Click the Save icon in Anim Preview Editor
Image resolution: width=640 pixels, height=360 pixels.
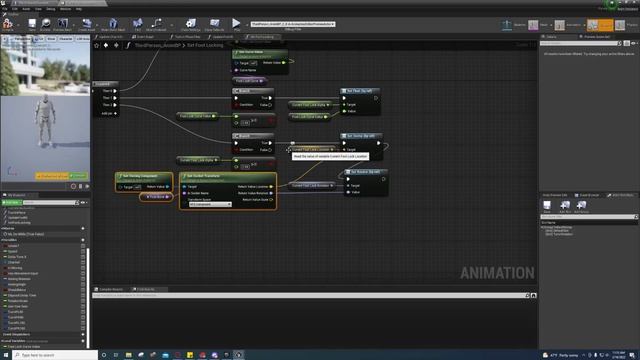click(x=547, y=206)
